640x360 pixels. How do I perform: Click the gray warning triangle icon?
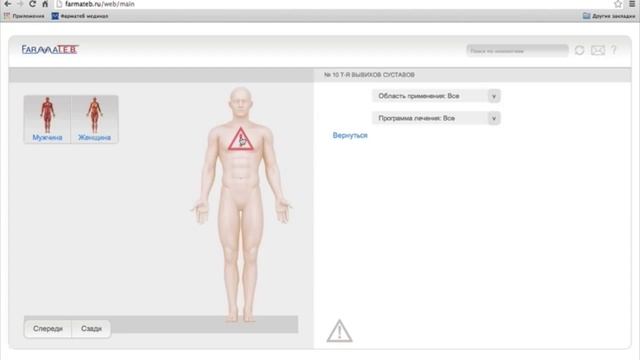pyautogui.click(x=339, y=331)
